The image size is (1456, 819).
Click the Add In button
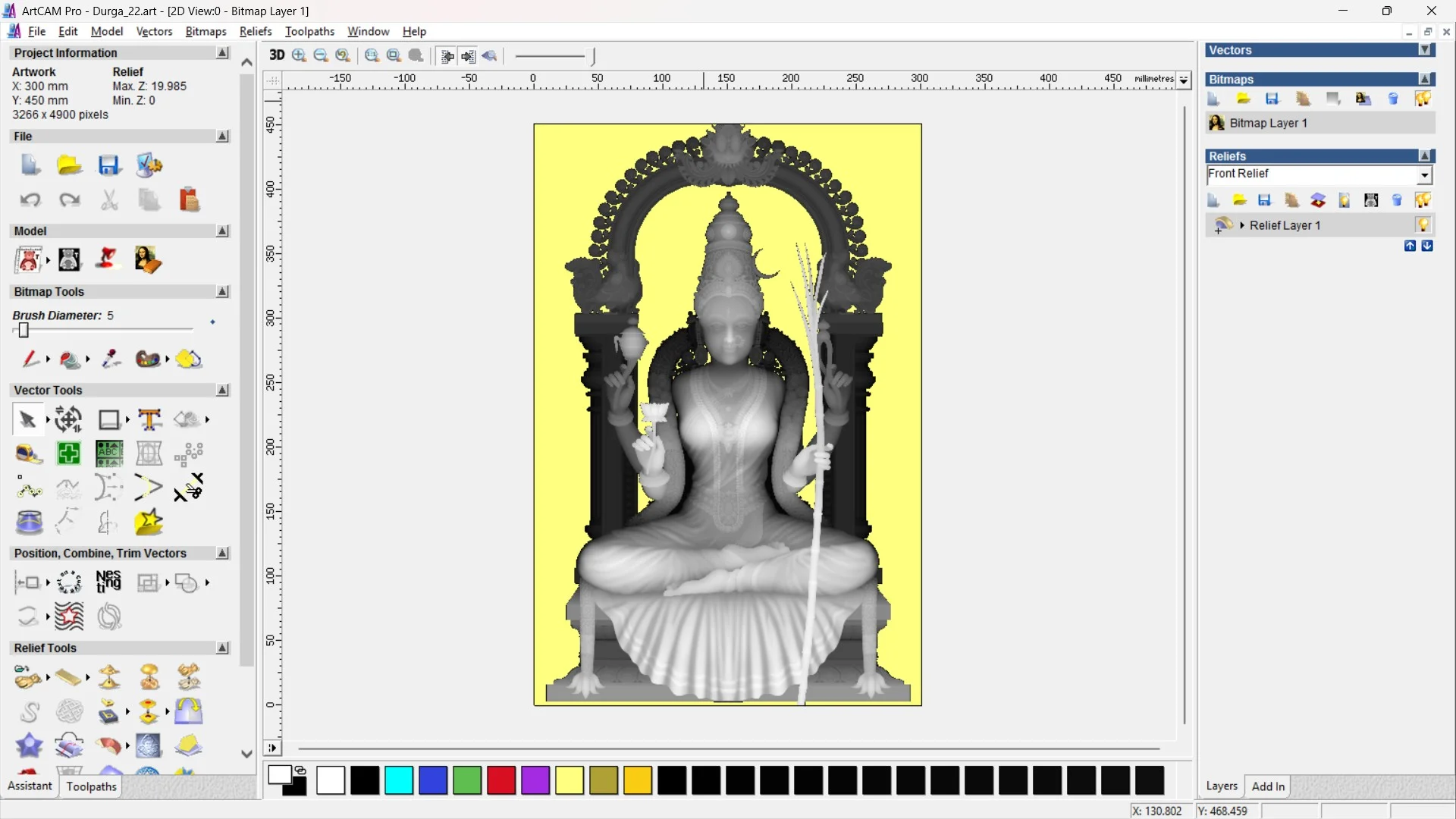pos(1268,786)
